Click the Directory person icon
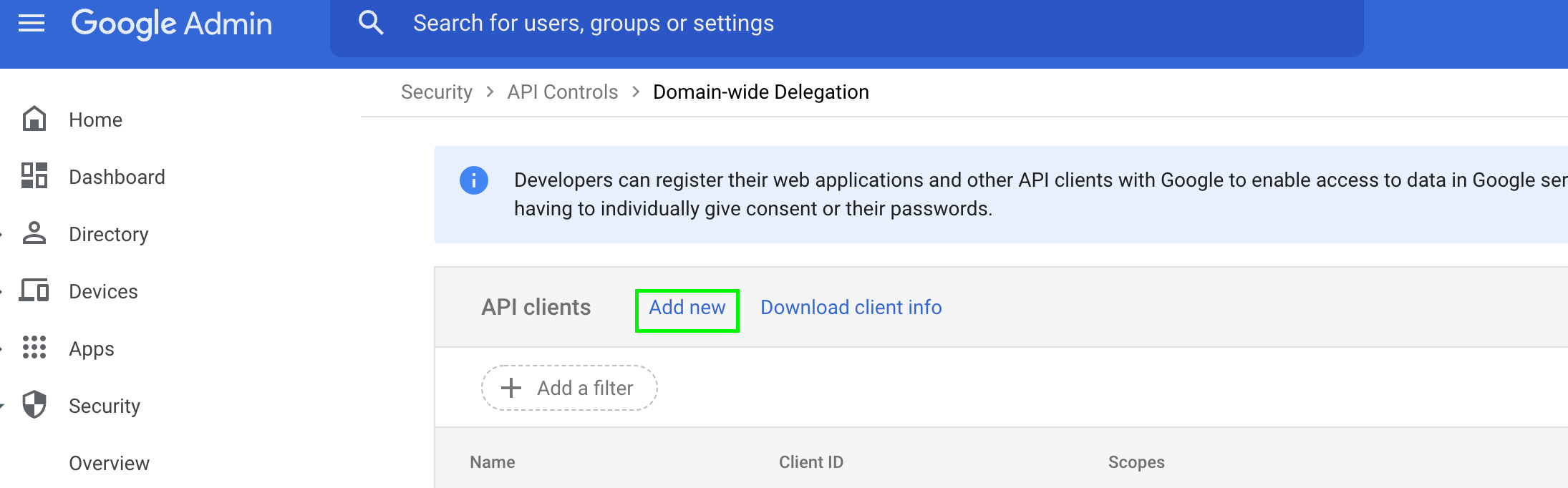Image resolution: width=1568 pixels, height=488 pixels. tap(34, 233)
